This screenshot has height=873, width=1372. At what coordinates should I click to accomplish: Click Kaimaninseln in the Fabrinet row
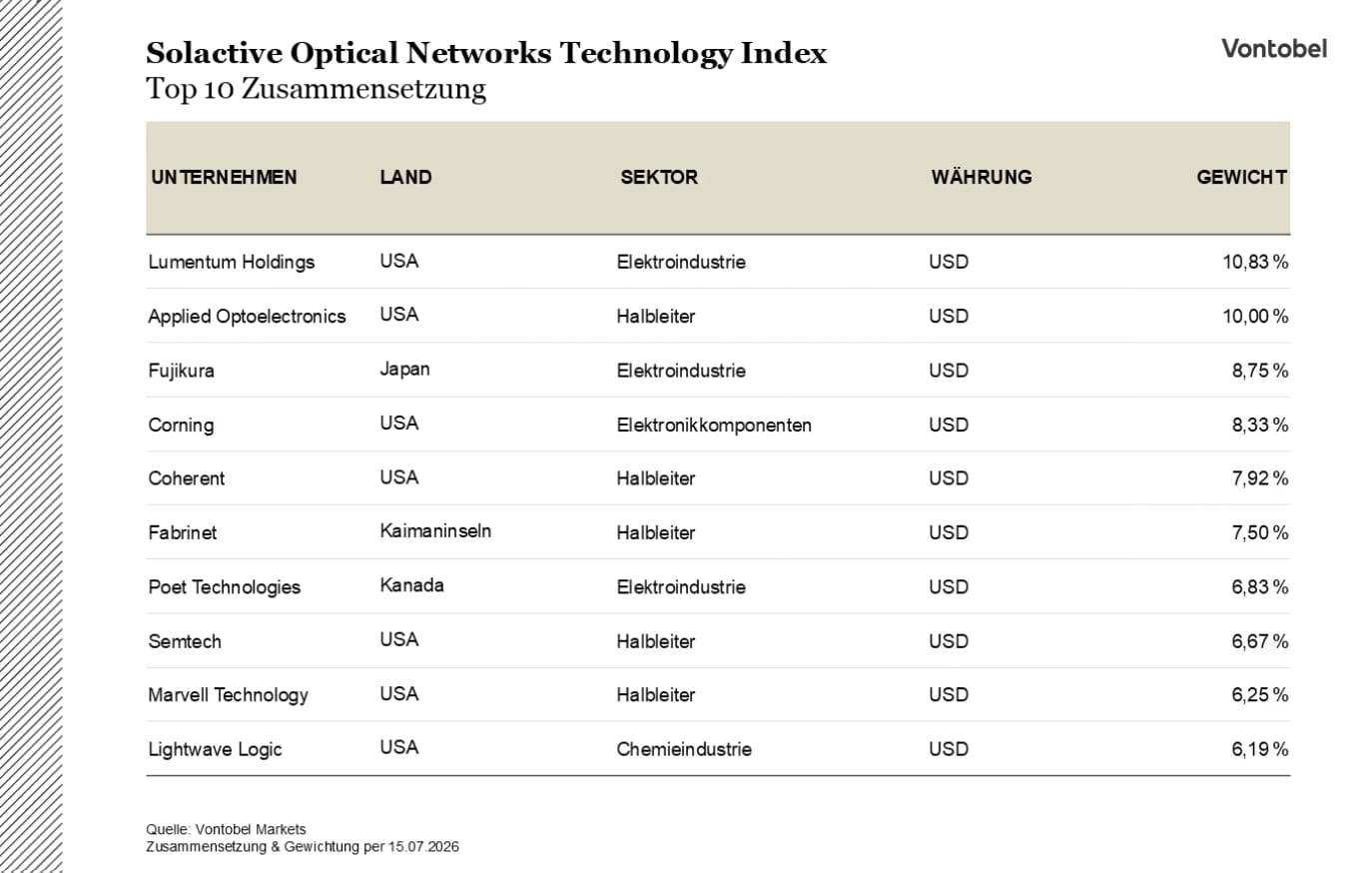(x=435, y=530)
